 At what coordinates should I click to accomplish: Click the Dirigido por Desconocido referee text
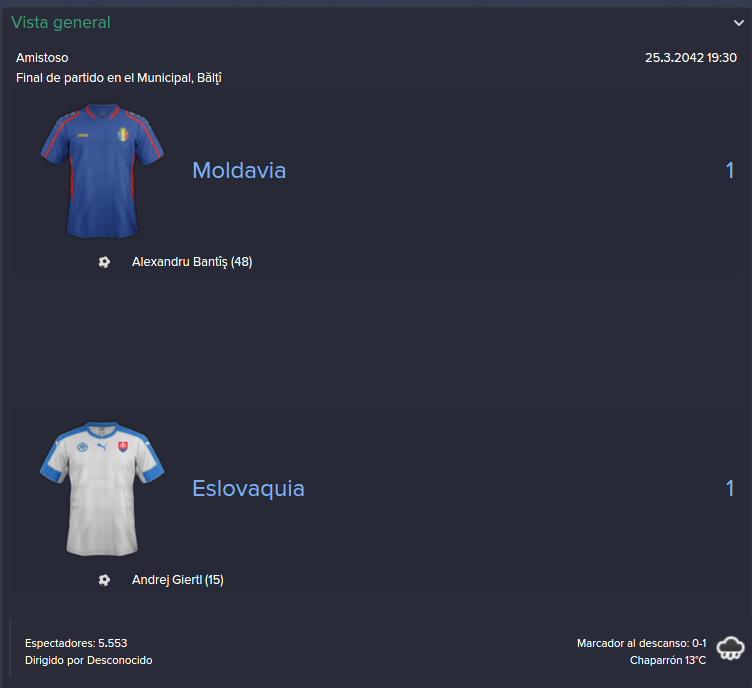click(x=89, y=660)
